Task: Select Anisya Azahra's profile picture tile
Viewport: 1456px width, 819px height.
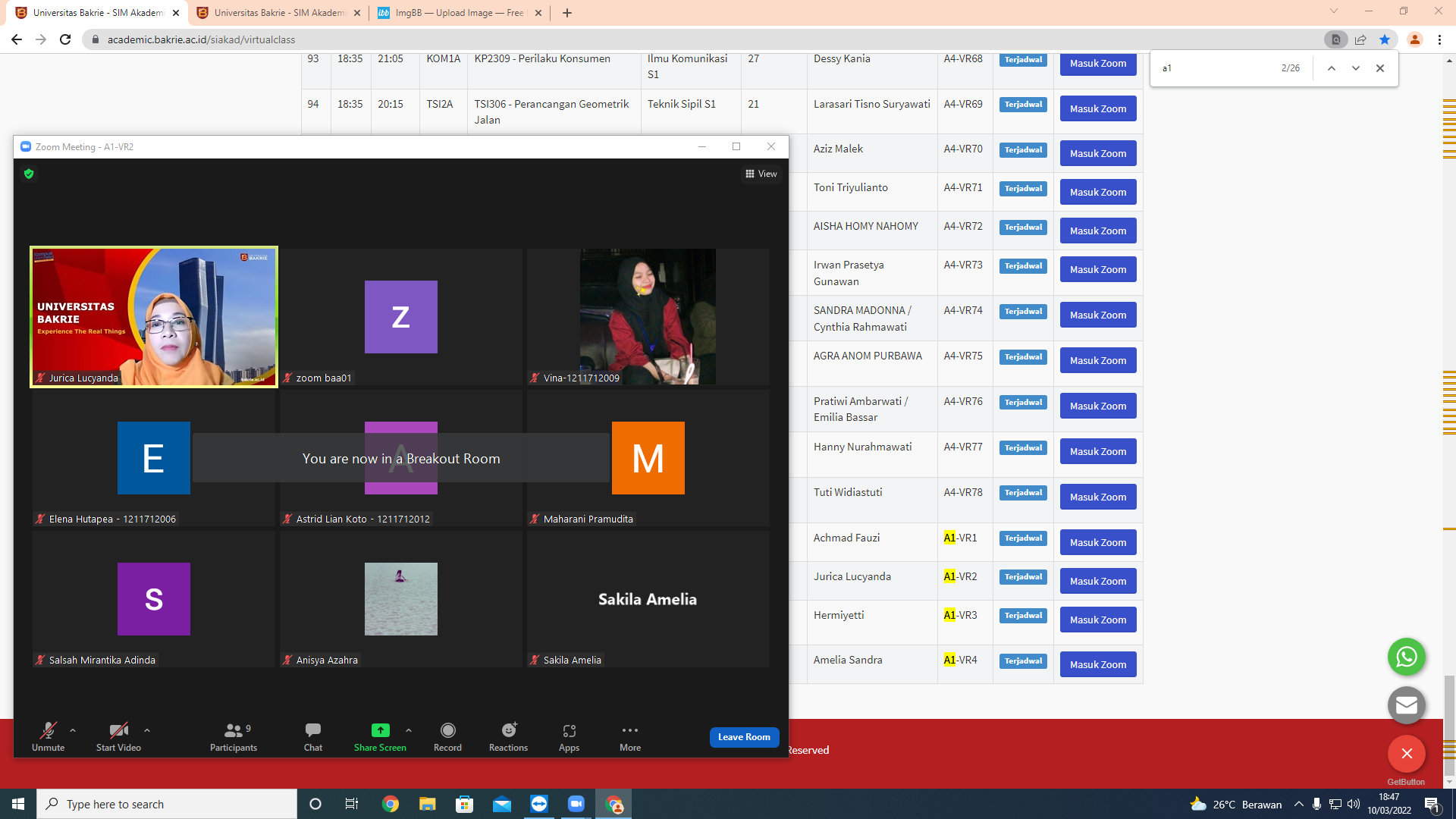Action: tap(401, 599)
